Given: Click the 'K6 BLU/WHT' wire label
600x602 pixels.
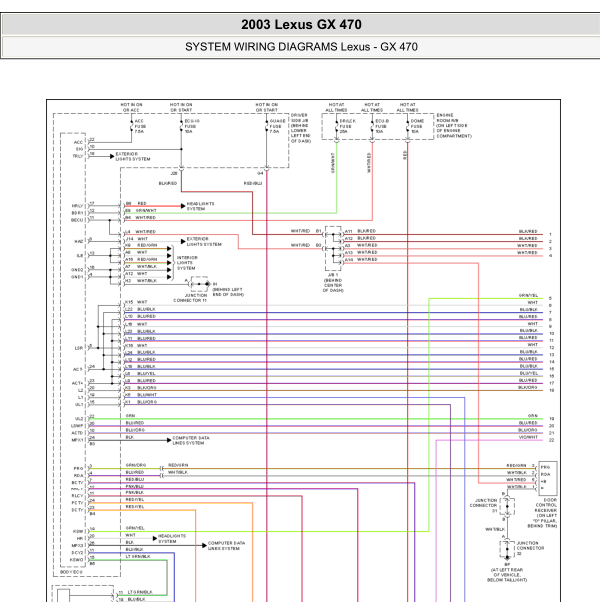Looking at the screenshot, I should click(x=141, y=395).
